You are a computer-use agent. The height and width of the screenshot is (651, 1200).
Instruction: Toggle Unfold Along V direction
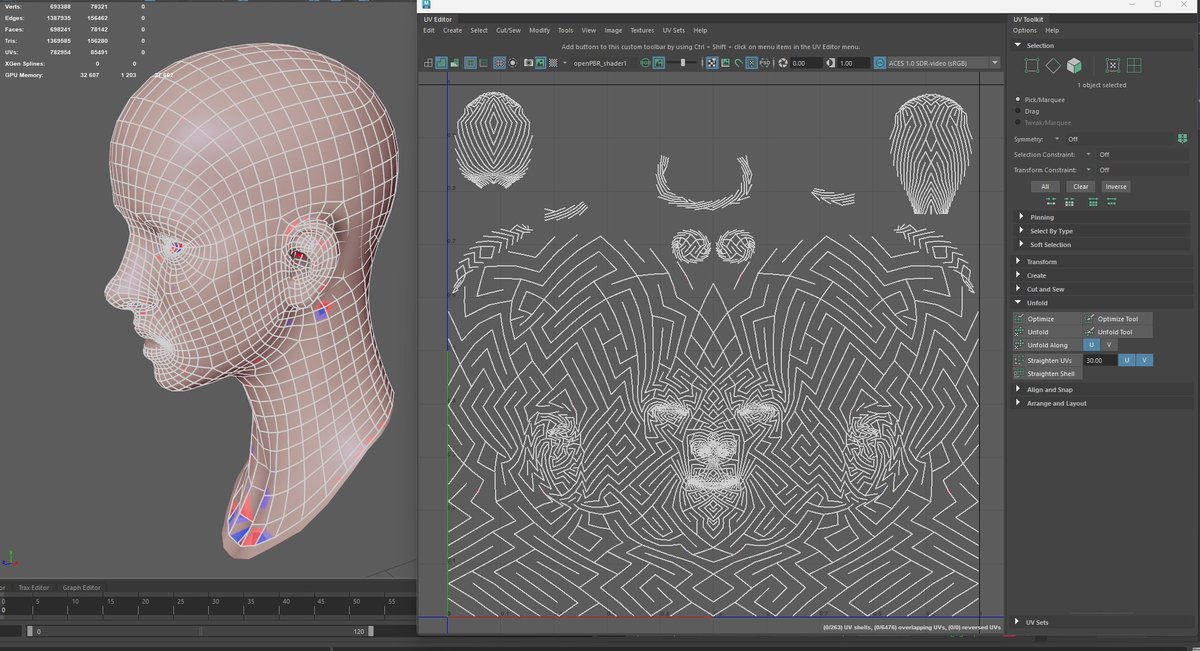click(x=1108, y=345)
